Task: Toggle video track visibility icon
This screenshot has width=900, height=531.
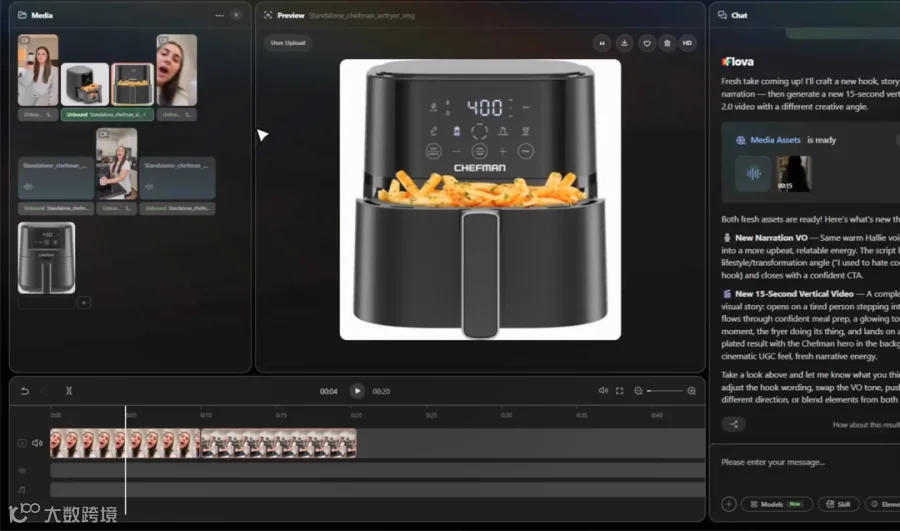Action: tap(22, 443)
